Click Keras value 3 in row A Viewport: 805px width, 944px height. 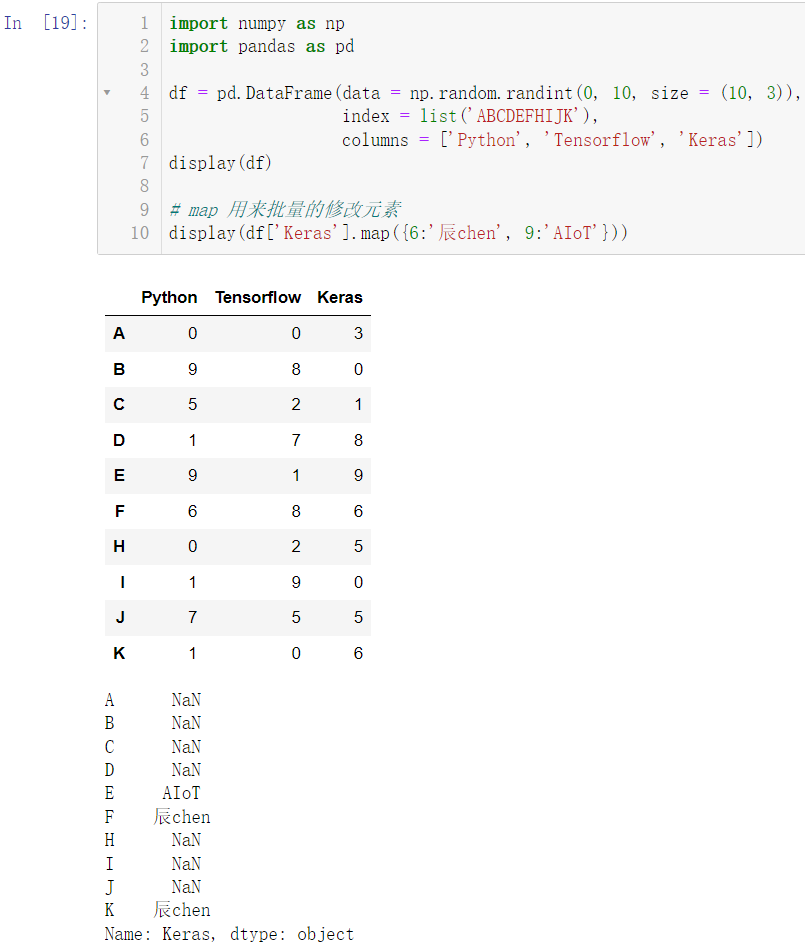358,334
